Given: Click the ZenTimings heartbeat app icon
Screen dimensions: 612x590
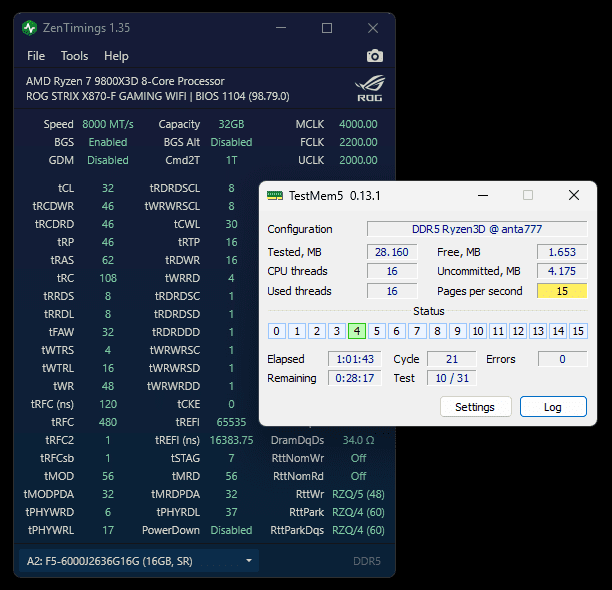Looking at the screenshot, I should (x=29, y=28).
